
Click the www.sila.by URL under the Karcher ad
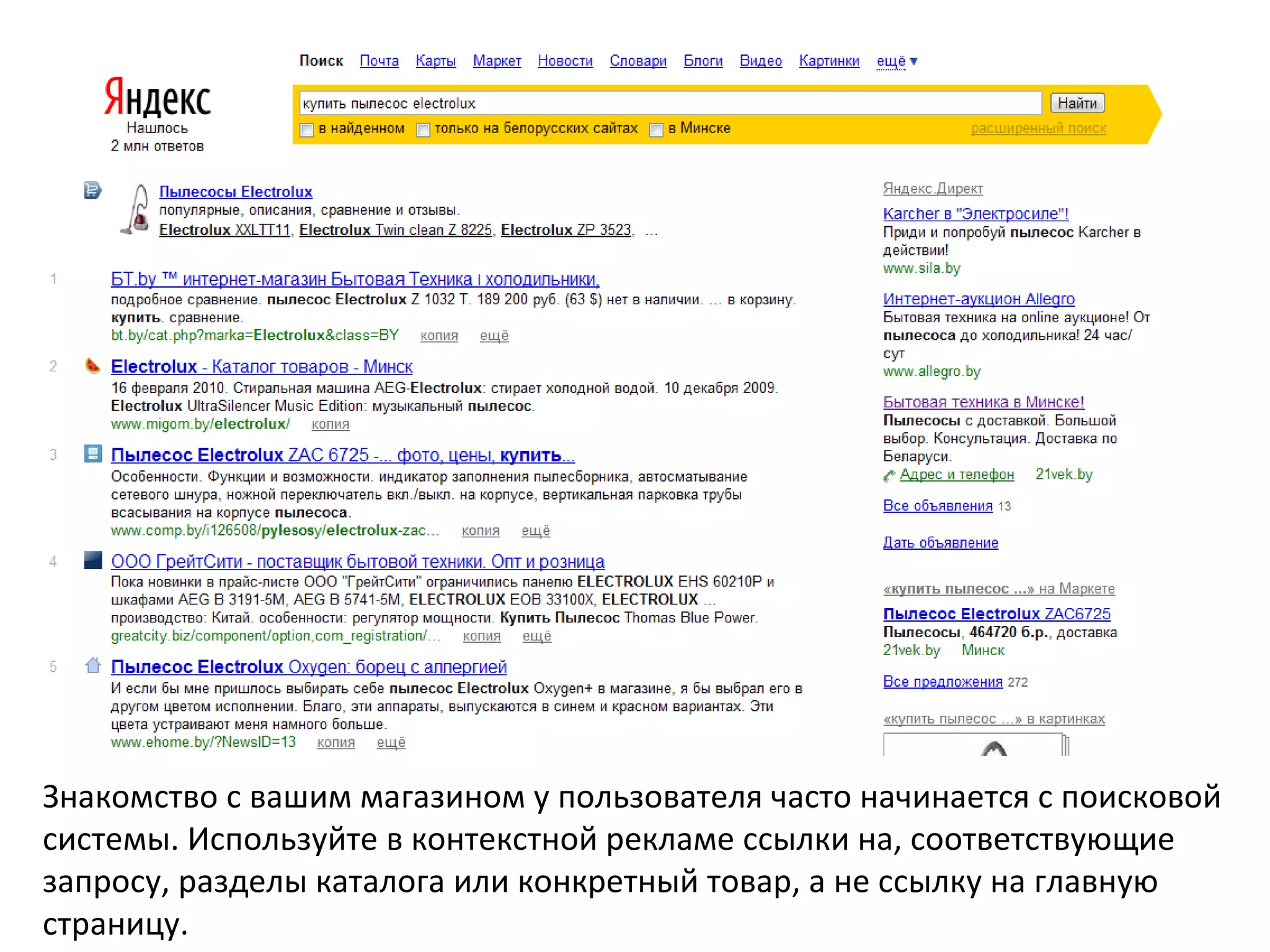click(921, 268)
